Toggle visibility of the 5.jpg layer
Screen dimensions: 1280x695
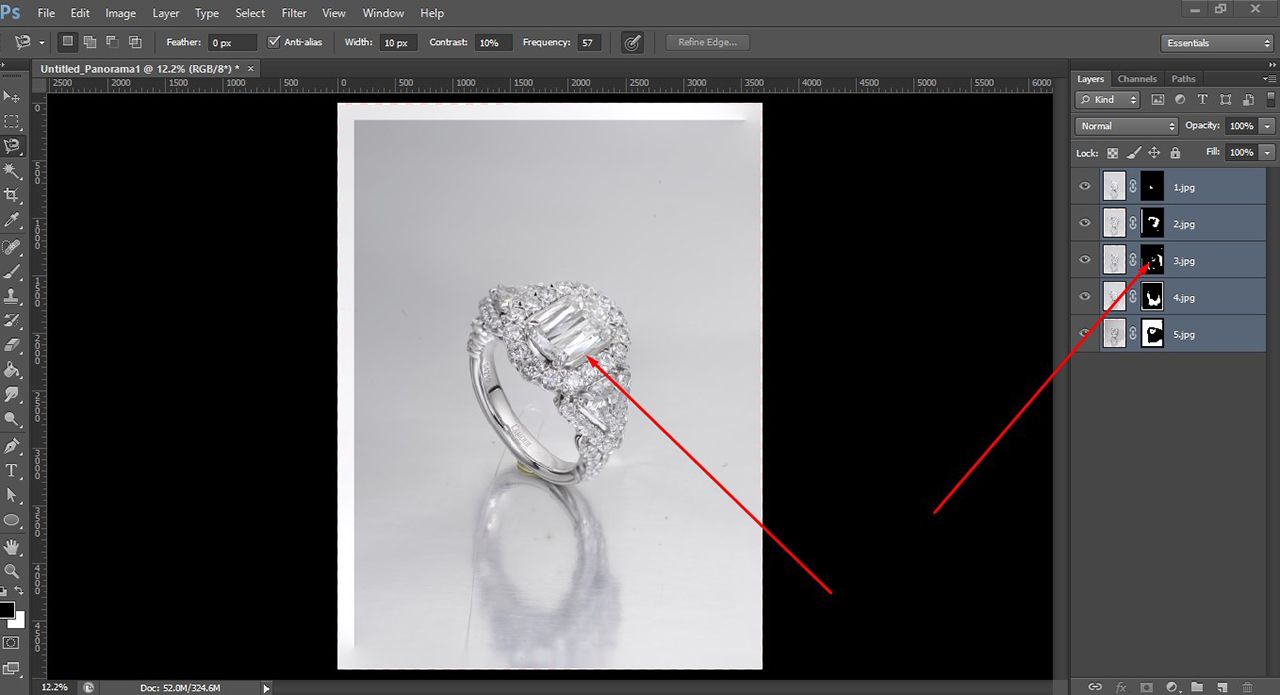tap(1084, 333)
